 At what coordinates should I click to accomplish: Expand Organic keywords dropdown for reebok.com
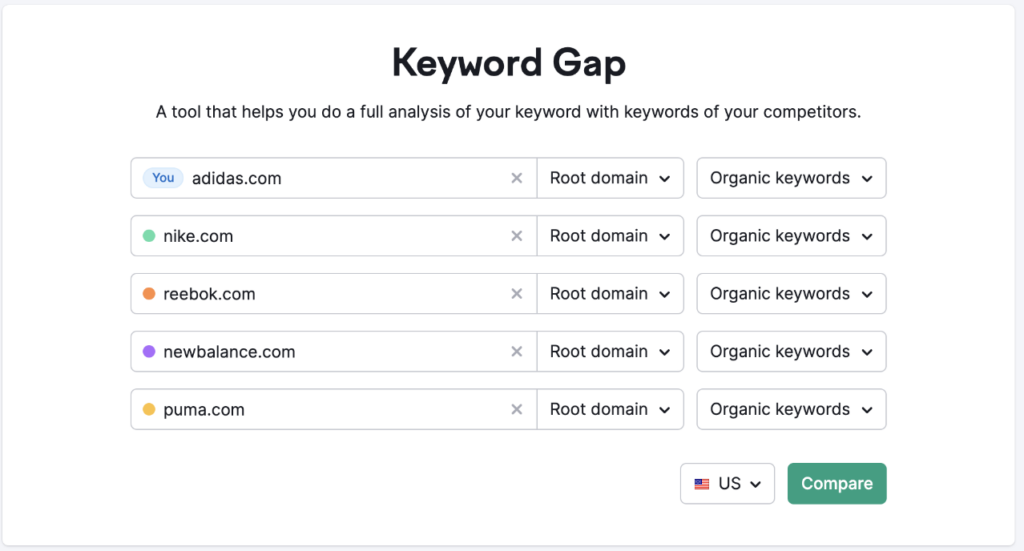coord(792,294)
